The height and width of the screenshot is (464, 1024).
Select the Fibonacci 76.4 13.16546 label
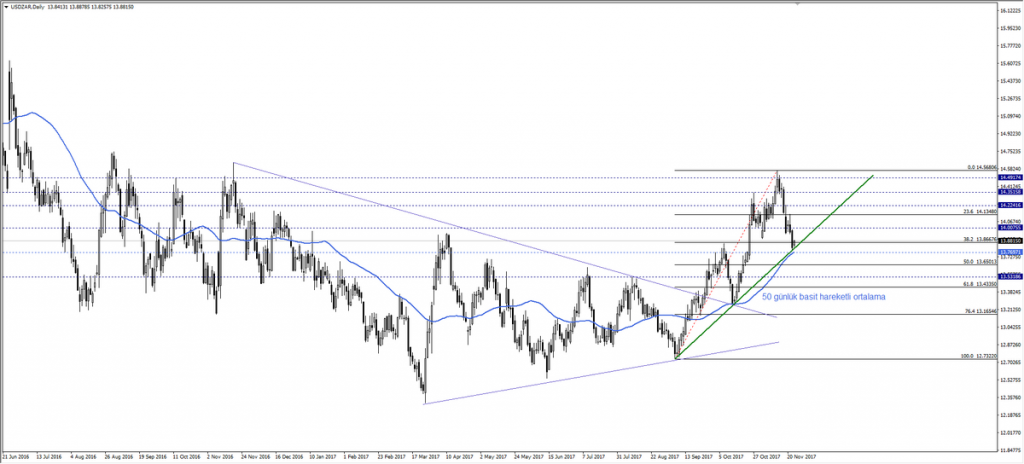(982, 312)
